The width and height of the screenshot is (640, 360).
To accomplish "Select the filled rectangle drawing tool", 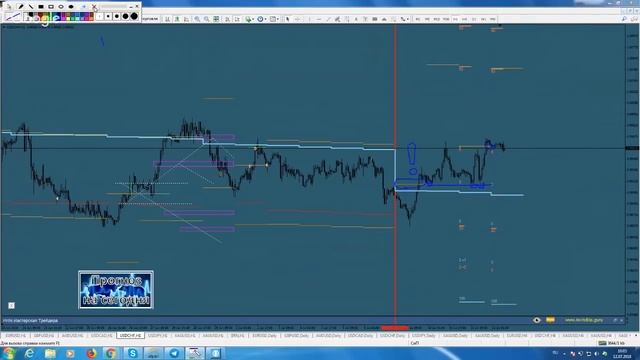I will (41, 7).
